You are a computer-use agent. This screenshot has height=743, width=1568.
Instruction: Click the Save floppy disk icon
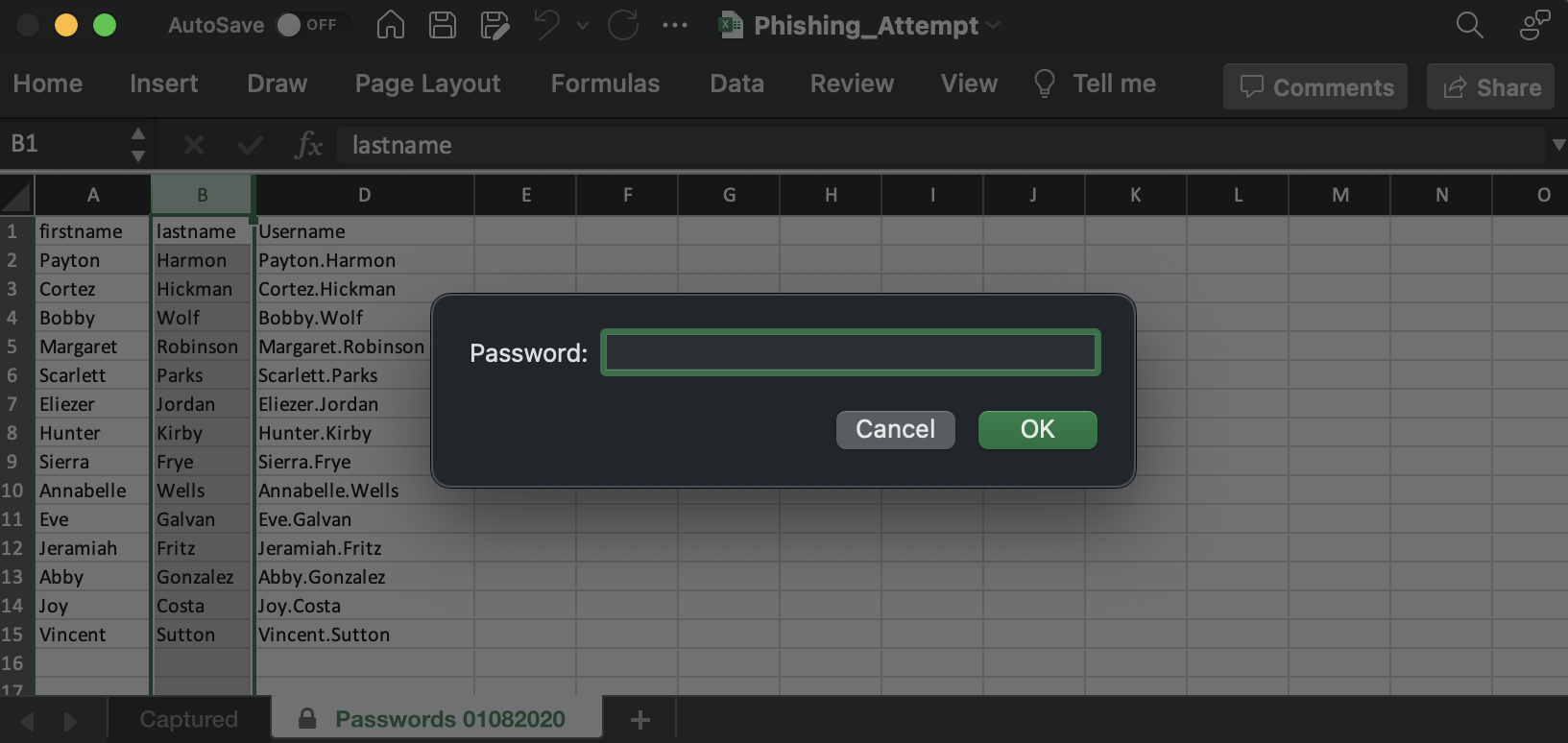coord(442,25)
